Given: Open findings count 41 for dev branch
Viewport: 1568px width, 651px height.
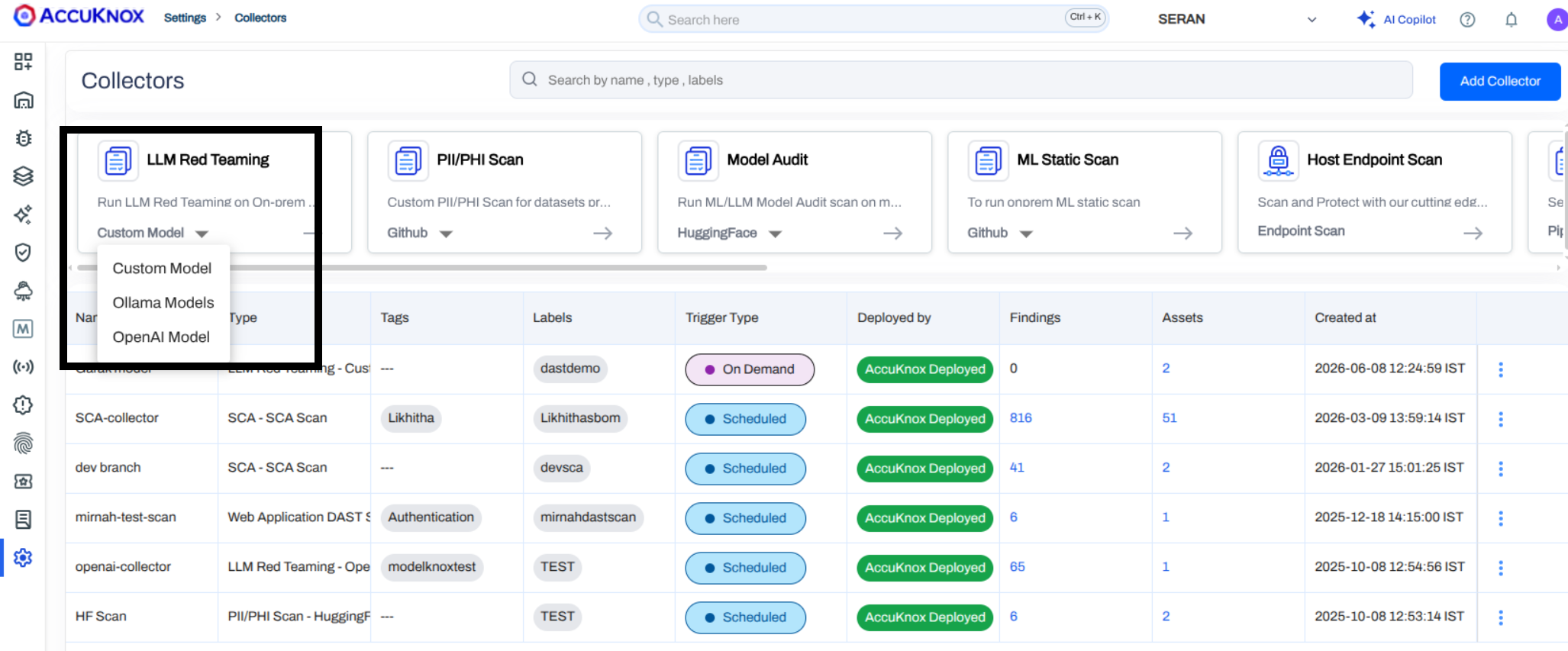Looking at the screenshot, I should 1017,467.
